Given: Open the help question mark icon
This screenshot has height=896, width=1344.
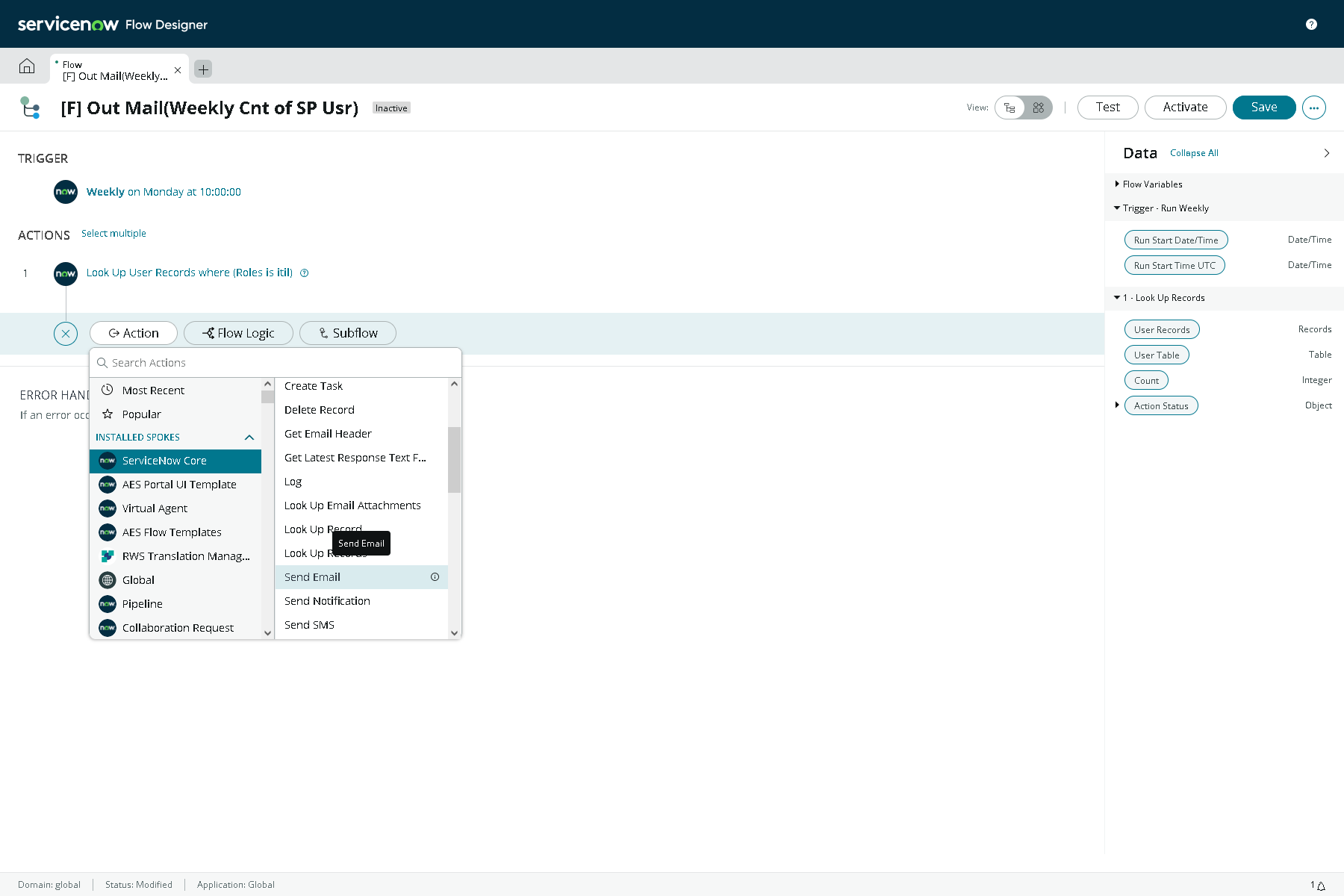Looking at the screenshot, I should click(1311, 24).
